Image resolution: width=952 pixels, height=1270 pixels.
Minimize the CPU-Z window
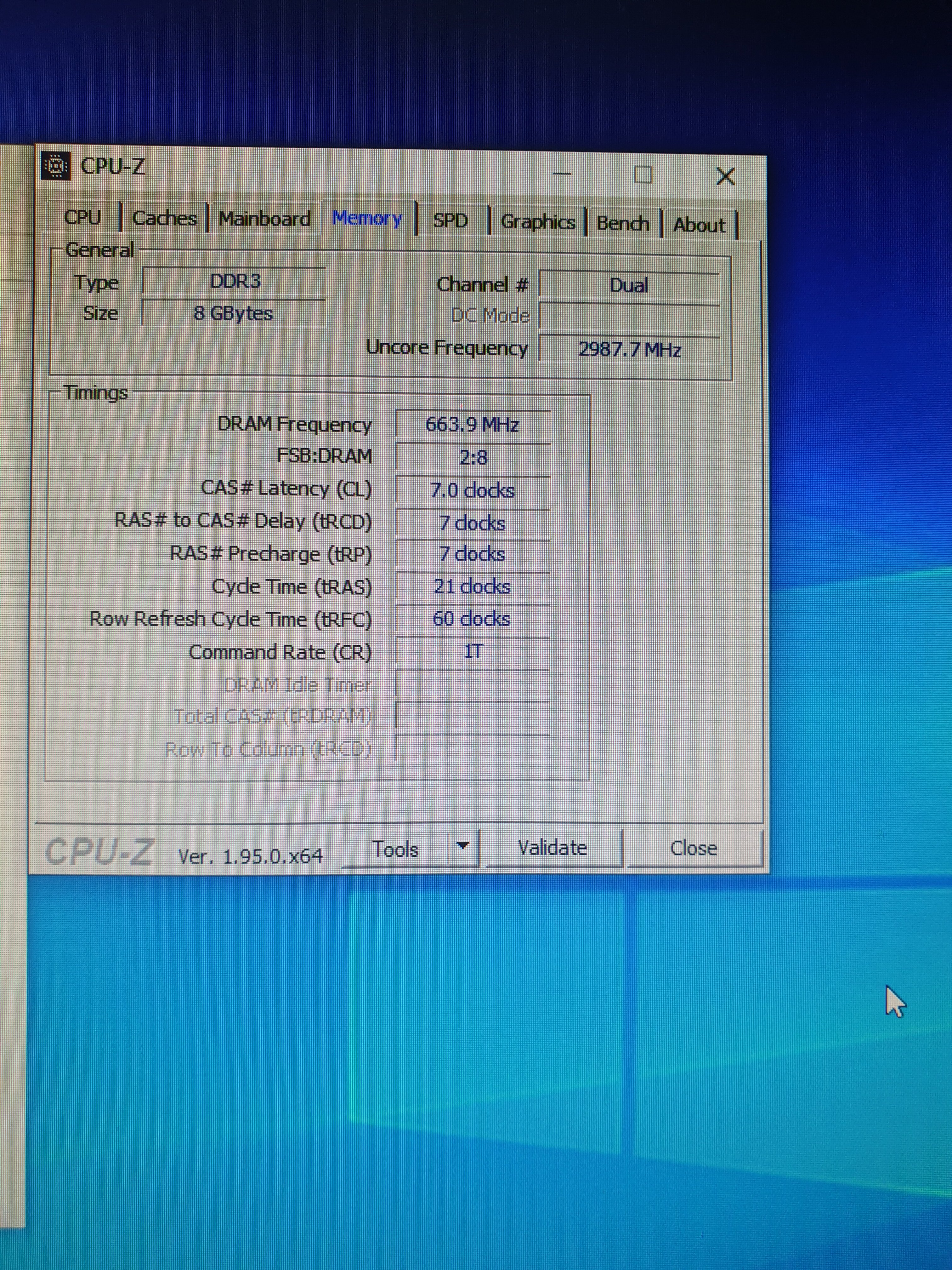point(562,173)
